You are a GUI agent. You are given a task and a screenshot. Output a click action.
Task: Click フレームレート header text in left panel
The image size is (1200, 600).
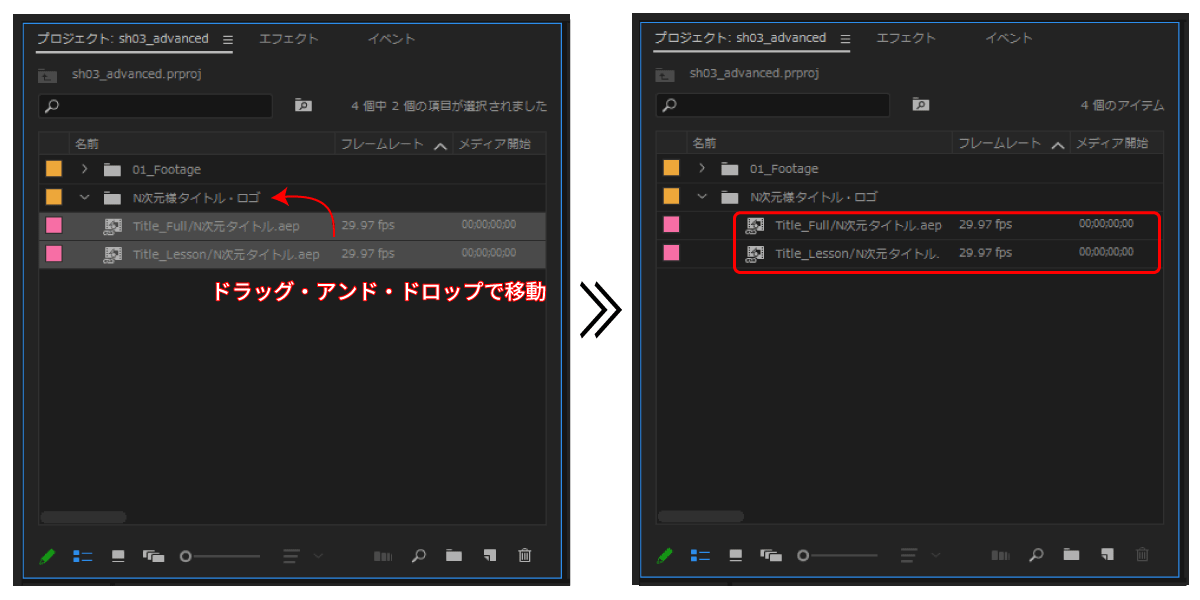click(x=383, y=145)
